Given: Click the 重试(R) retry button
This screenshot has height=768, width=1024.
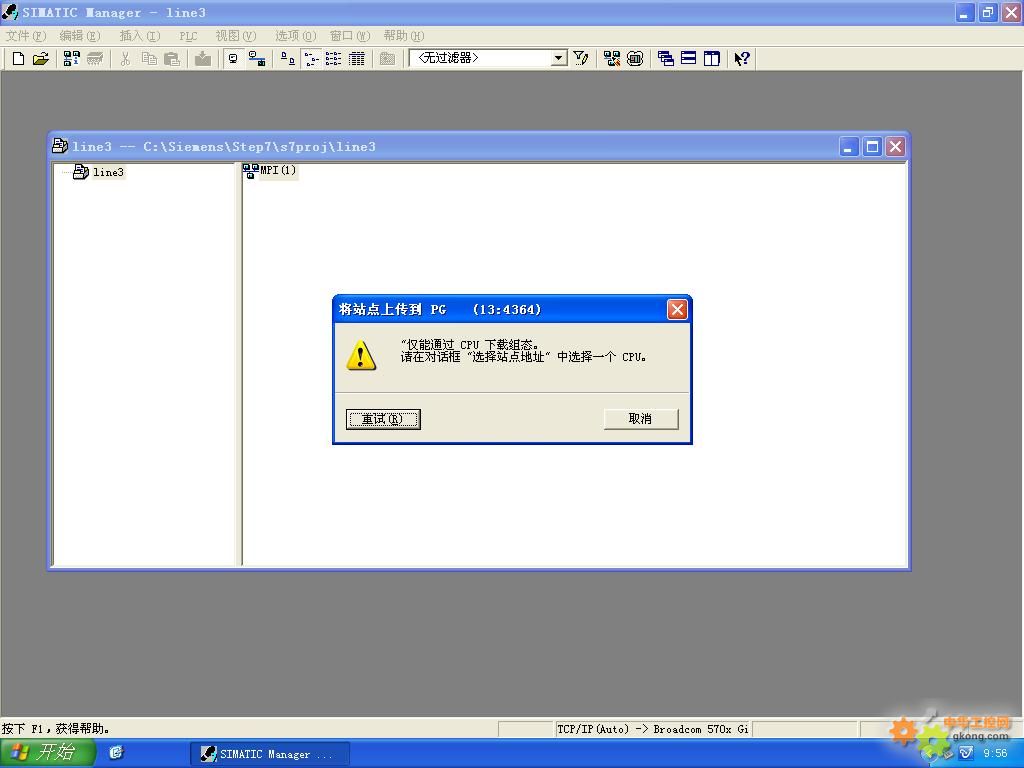Looking at the screenshot, I should [x=383, y=419].
